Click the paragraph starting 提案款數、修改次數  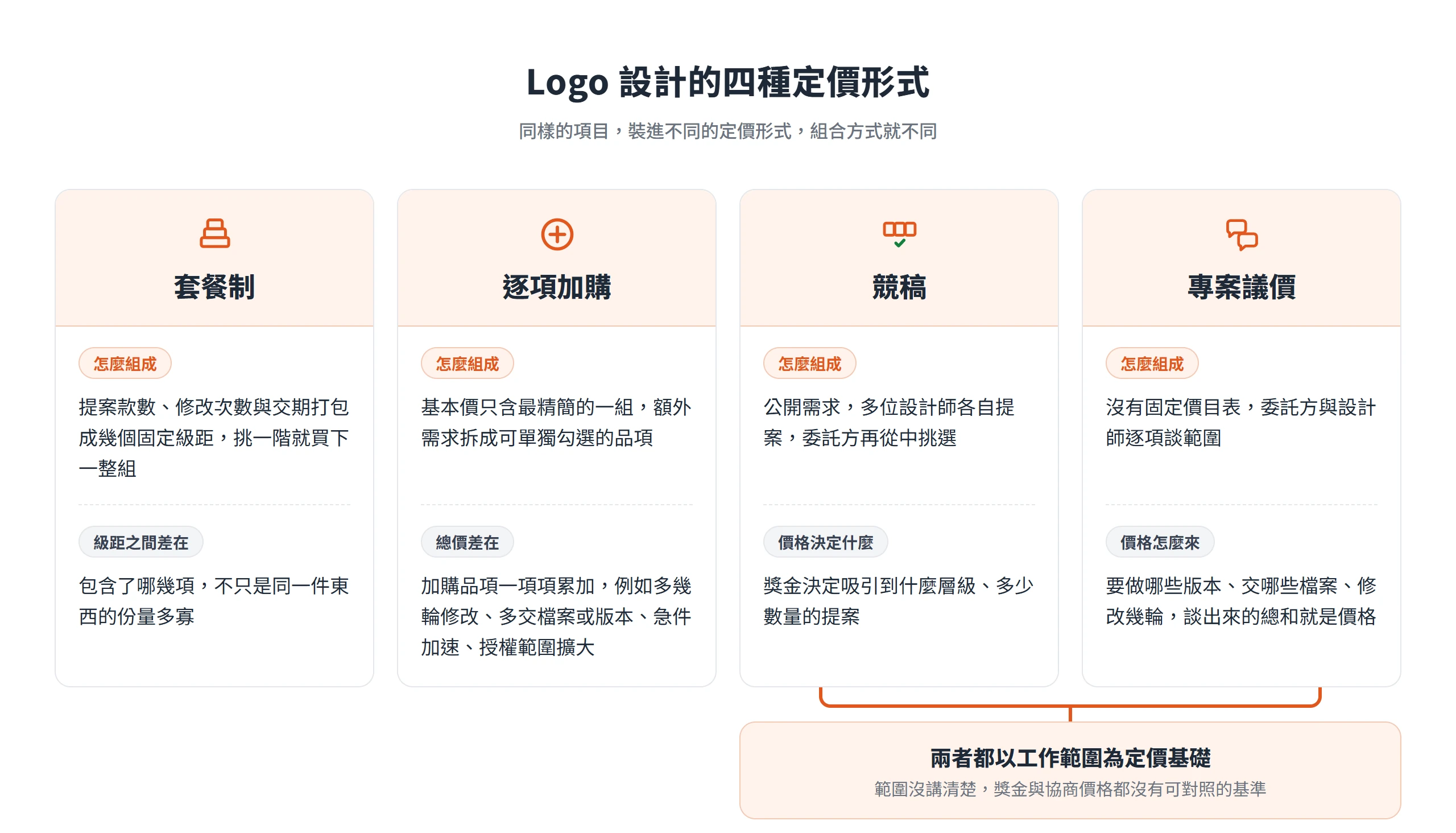click(214, 438)
